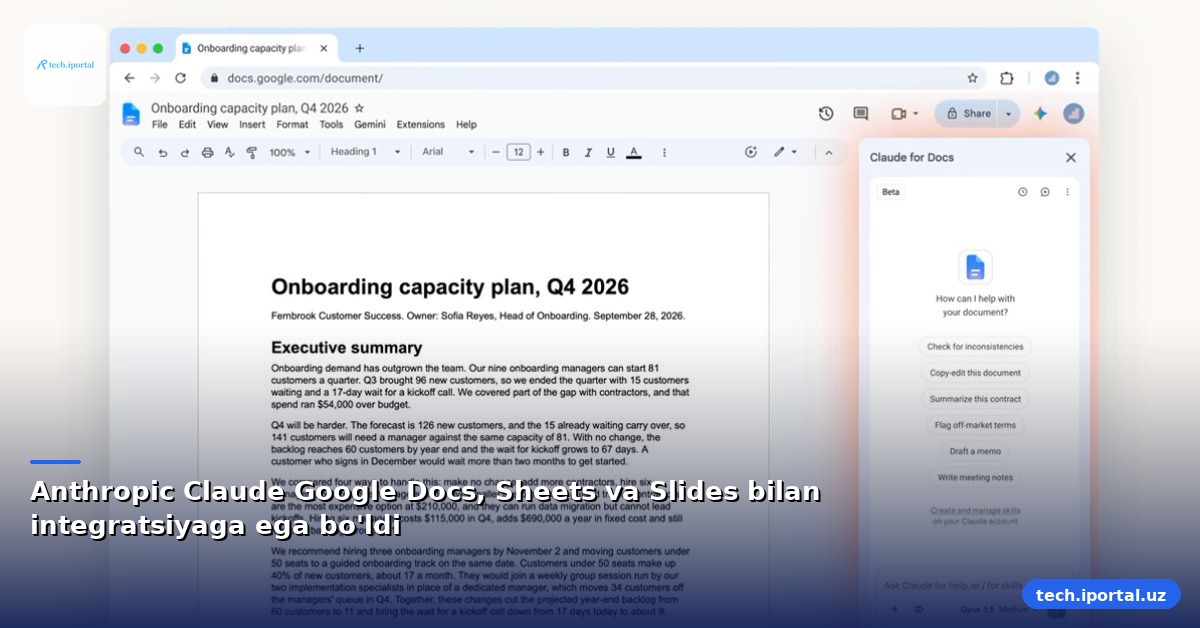This screenshot has width=1200, height=628.
Task: Click the Redo arrow in the toolbar
Action: (185, 152)
